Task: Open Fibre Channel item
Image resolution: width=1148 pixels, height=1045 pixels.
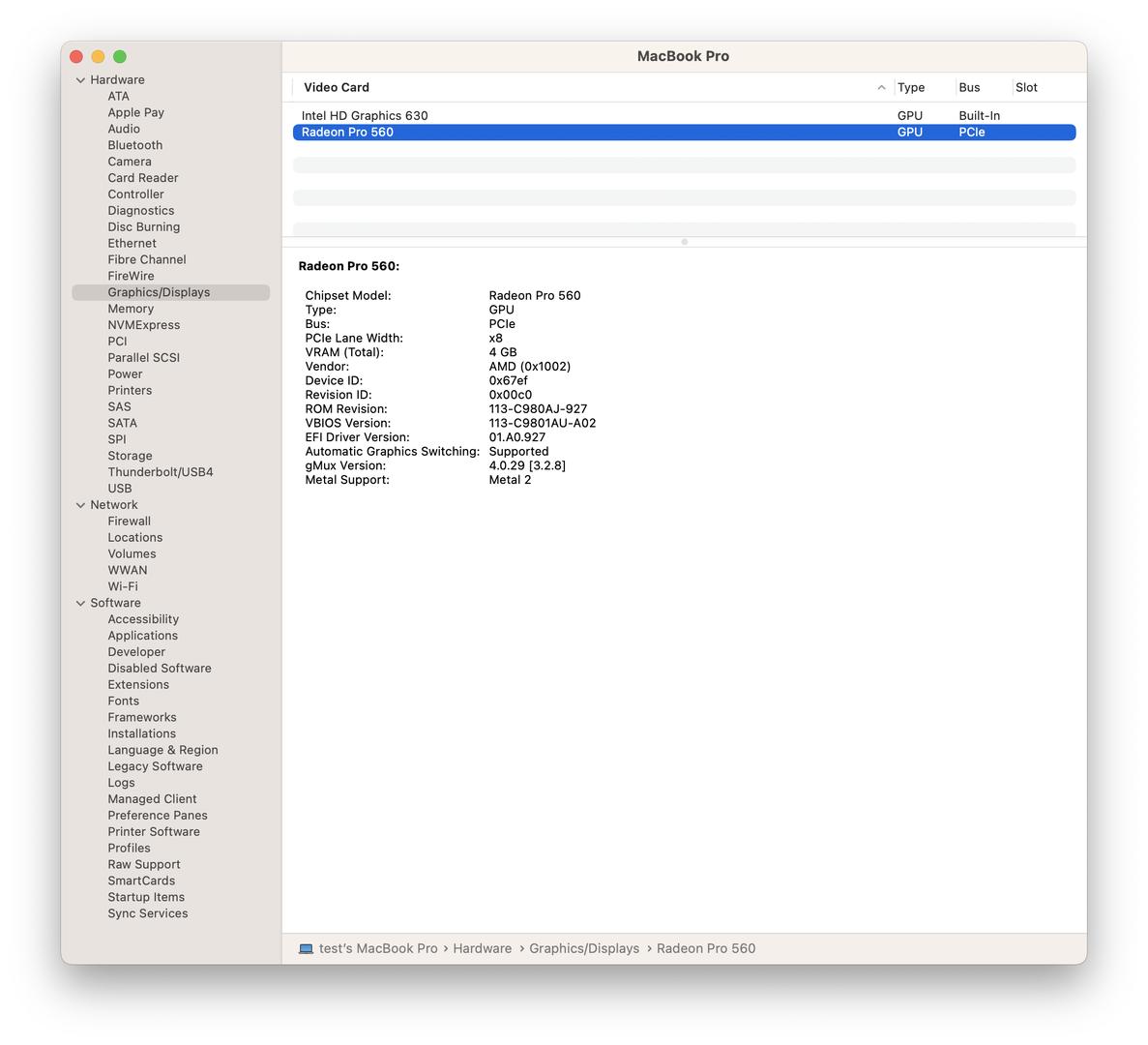Action: click(146, 259)
